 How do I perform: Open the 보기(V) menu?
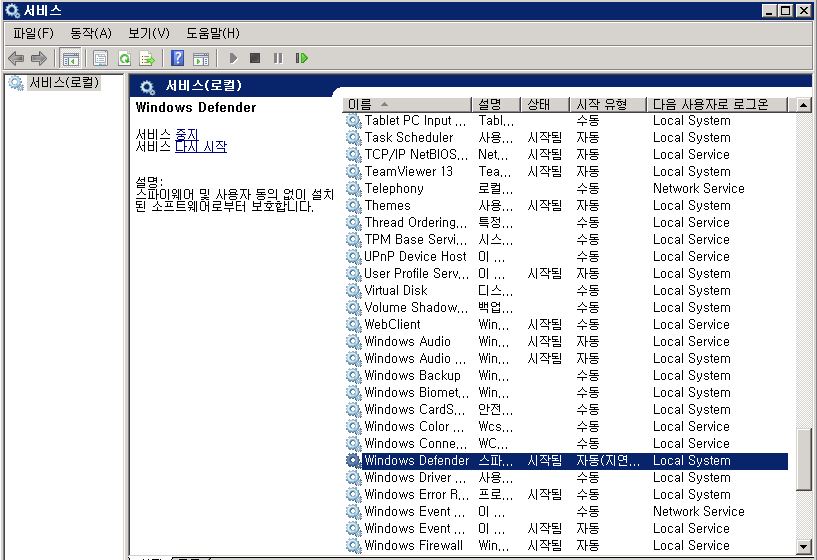tap(149, 33)
